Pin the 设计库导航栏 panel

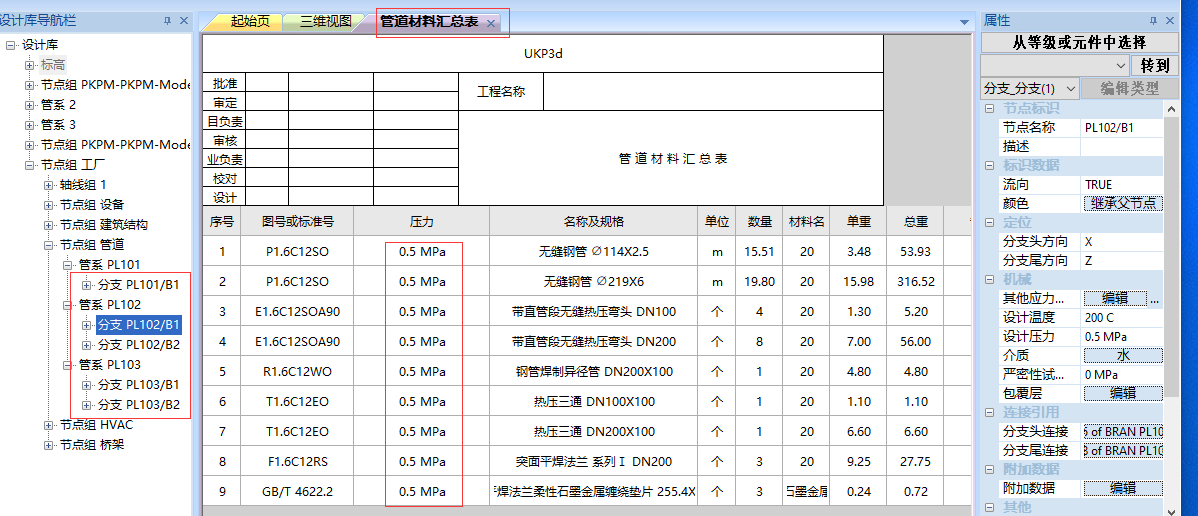point(167,21)
